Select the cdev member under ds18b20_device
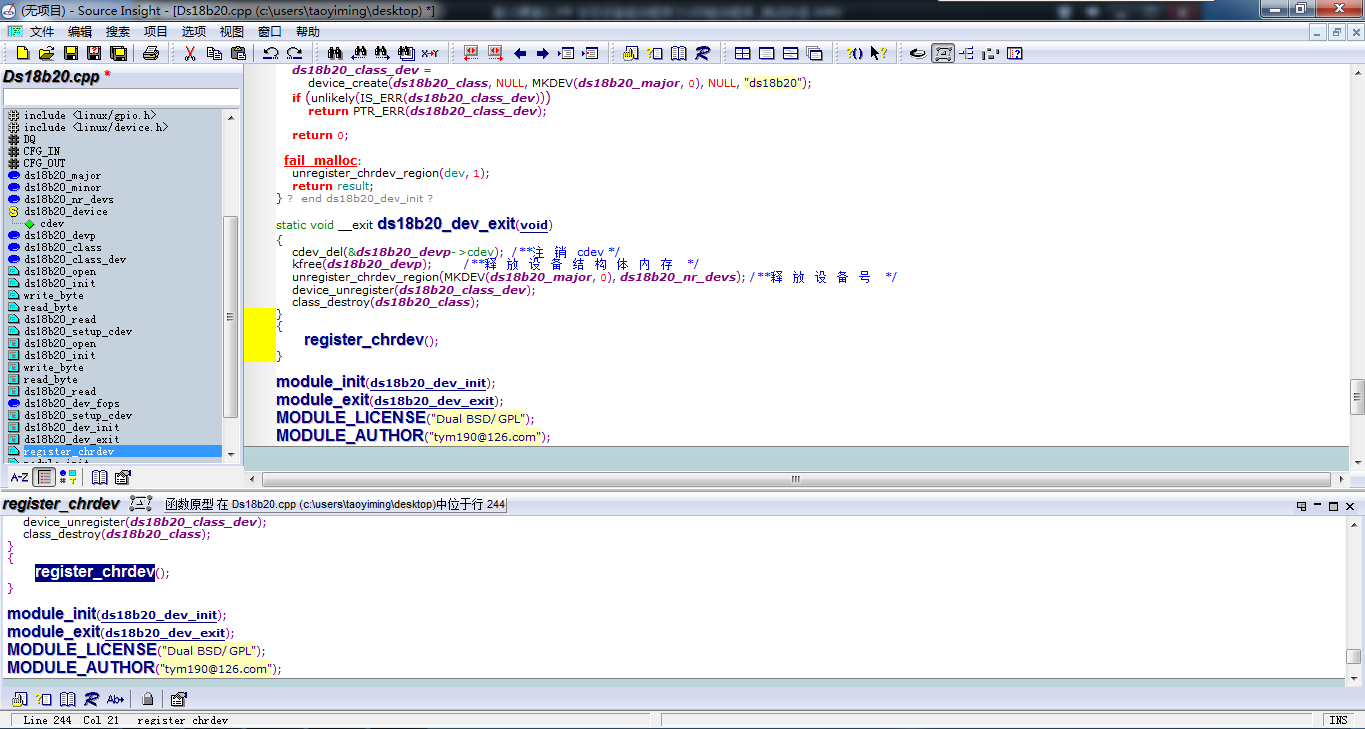This screenshot has width=1365, height=729. [51, 224]
